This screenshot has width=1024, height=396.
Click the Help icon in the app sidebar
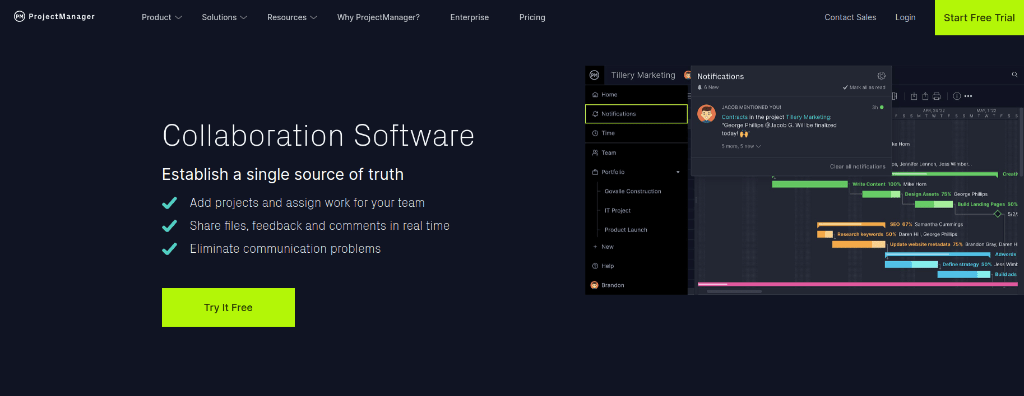pos(594,266)
